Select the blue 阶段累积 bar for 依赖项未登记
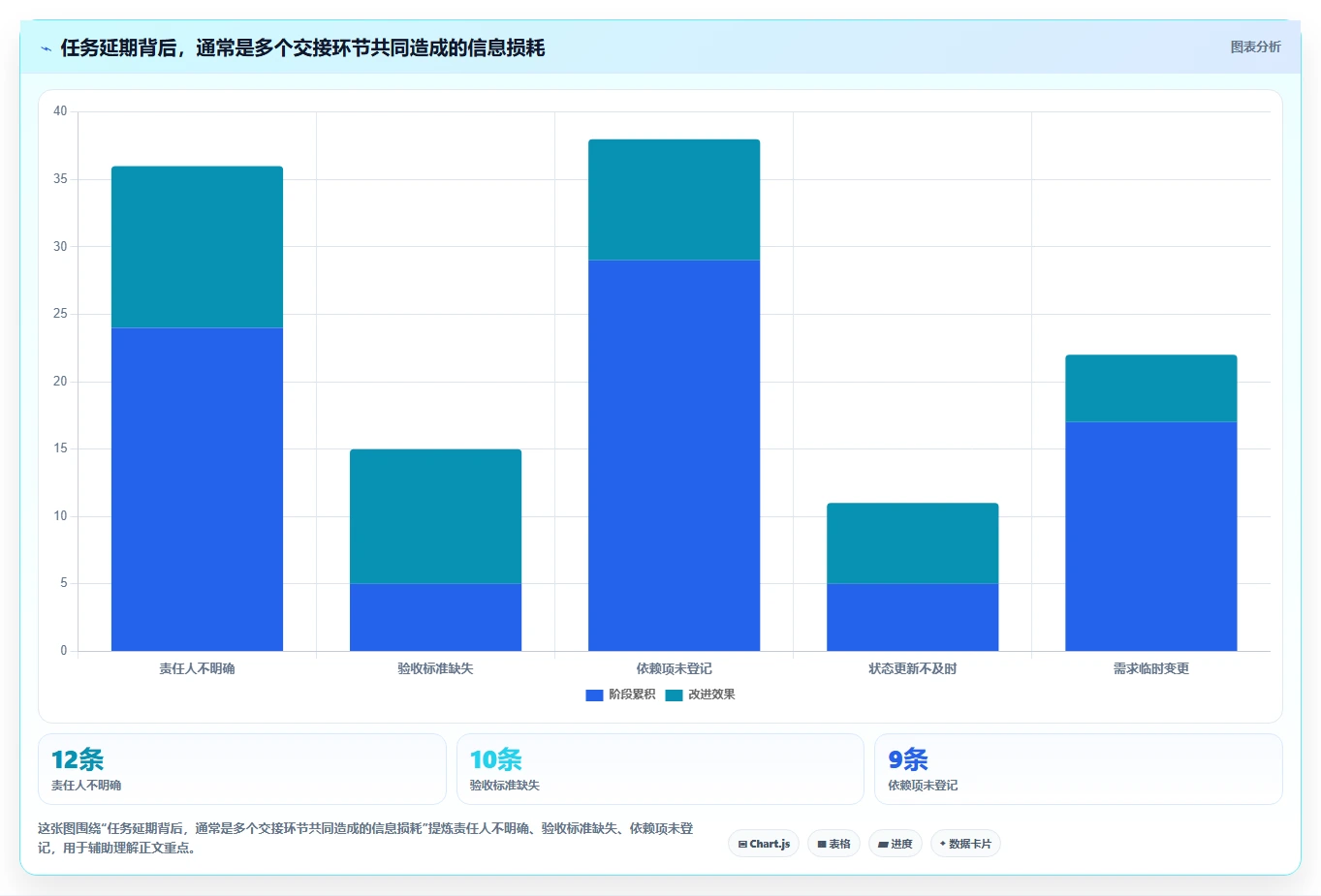 674,455
